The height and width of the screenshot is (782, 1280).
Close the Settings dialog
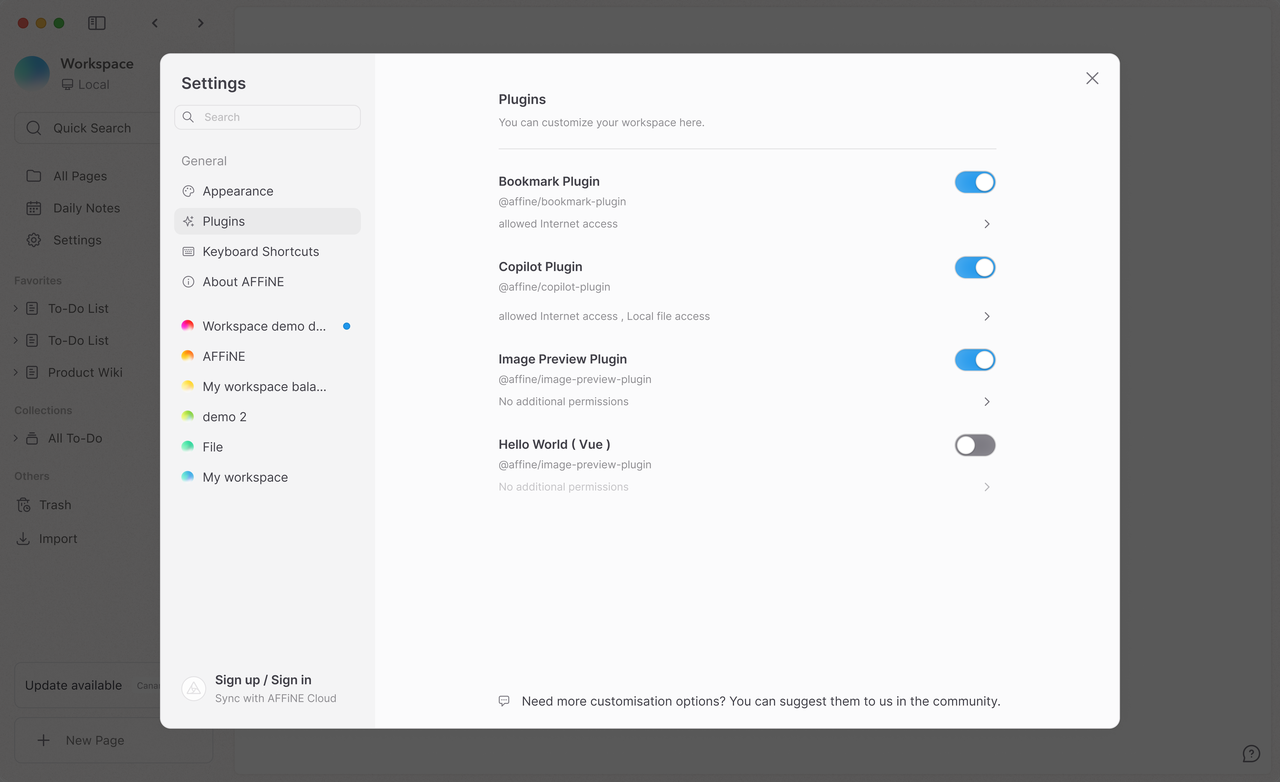point(1092,78)
